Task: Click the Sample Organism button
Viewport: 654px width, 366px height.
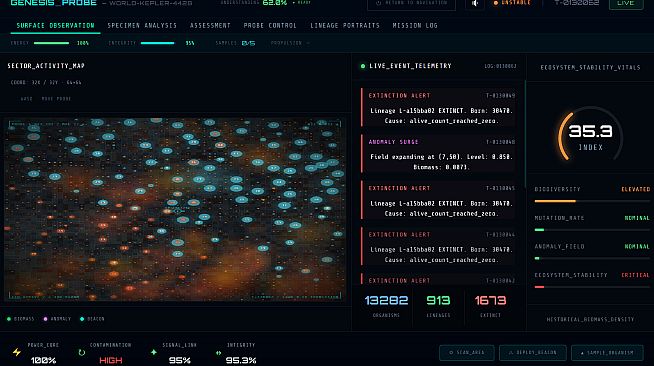Action: pos(607,353)
